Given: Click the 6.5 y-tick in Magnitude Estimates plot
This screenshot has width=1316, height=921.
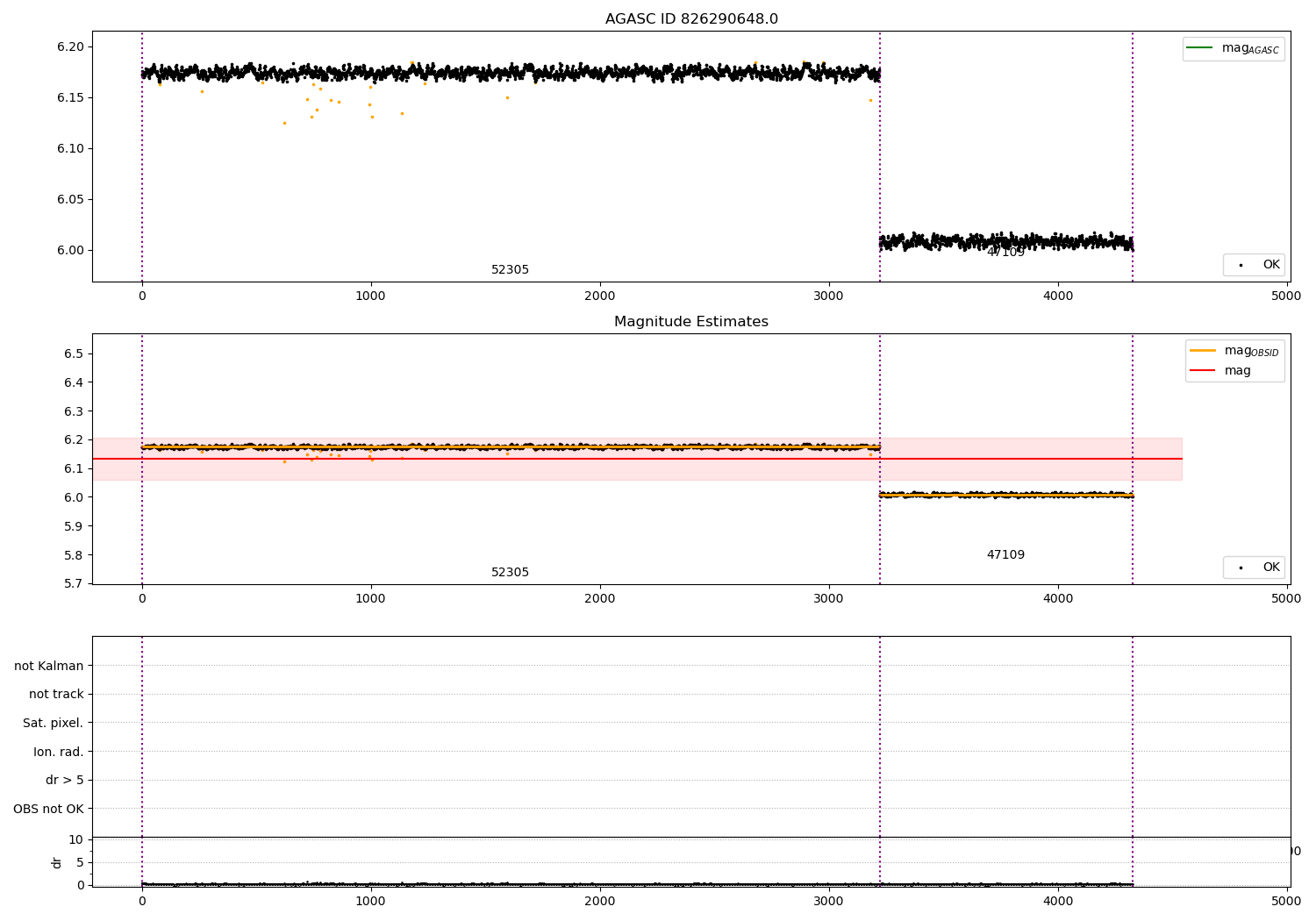Looking at the screenshot, I should [x=75, y=353].
